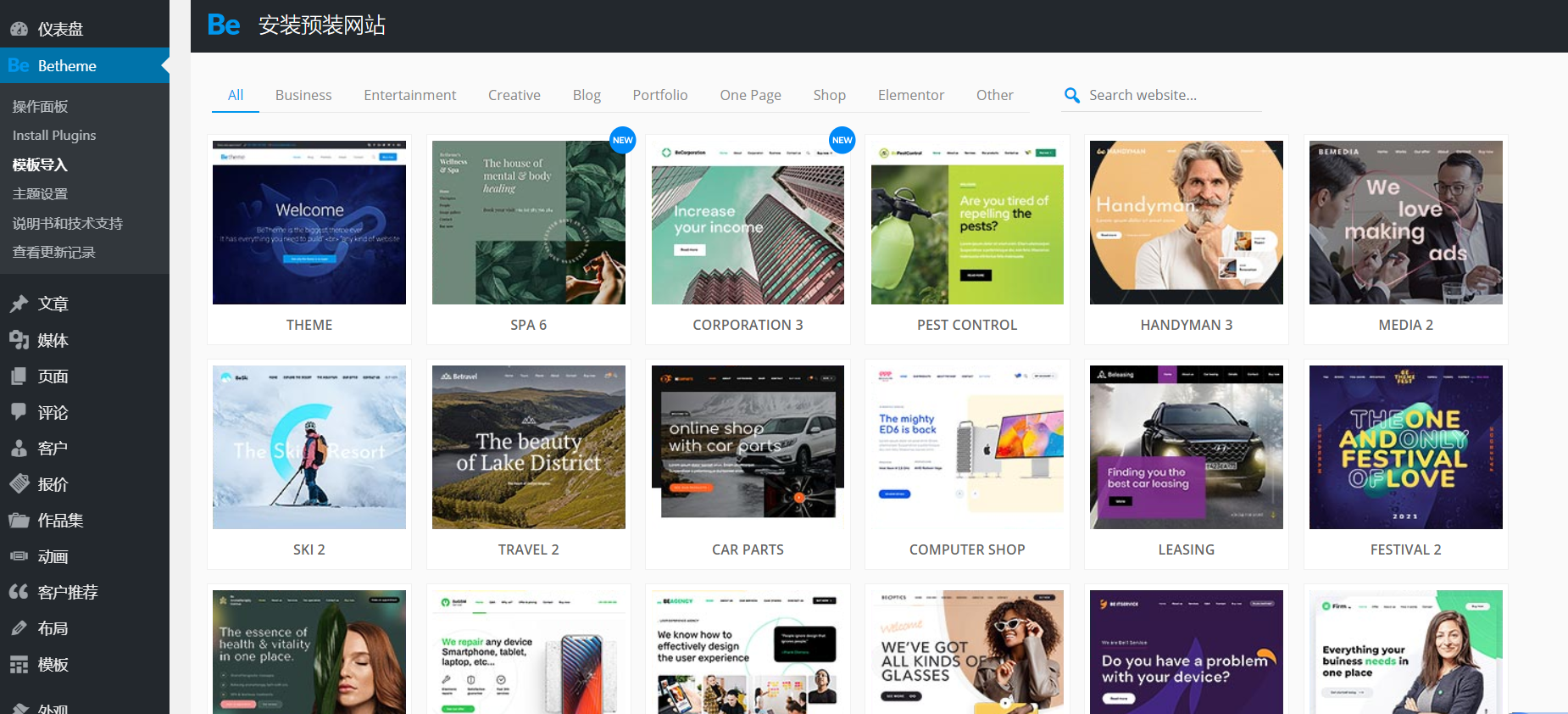
Task: Pick the TRAVEL 2 Lake District thumbnail
Action: tap(529, 447)
